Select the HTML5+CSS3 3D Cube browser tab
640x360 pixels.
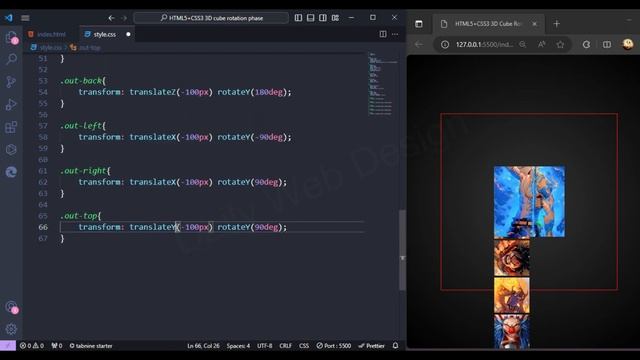click(x=489, y=24)
